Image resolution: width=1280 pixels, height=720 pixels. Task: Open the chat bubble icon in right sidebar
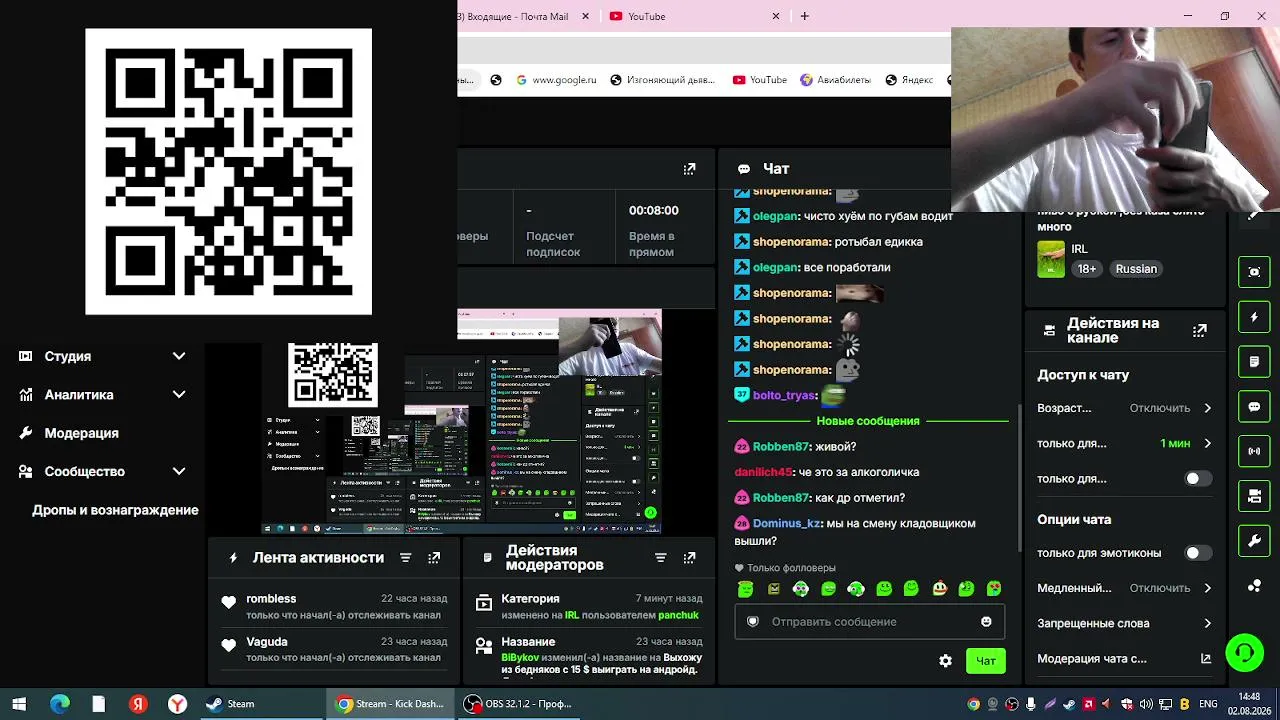[1254, 407]
